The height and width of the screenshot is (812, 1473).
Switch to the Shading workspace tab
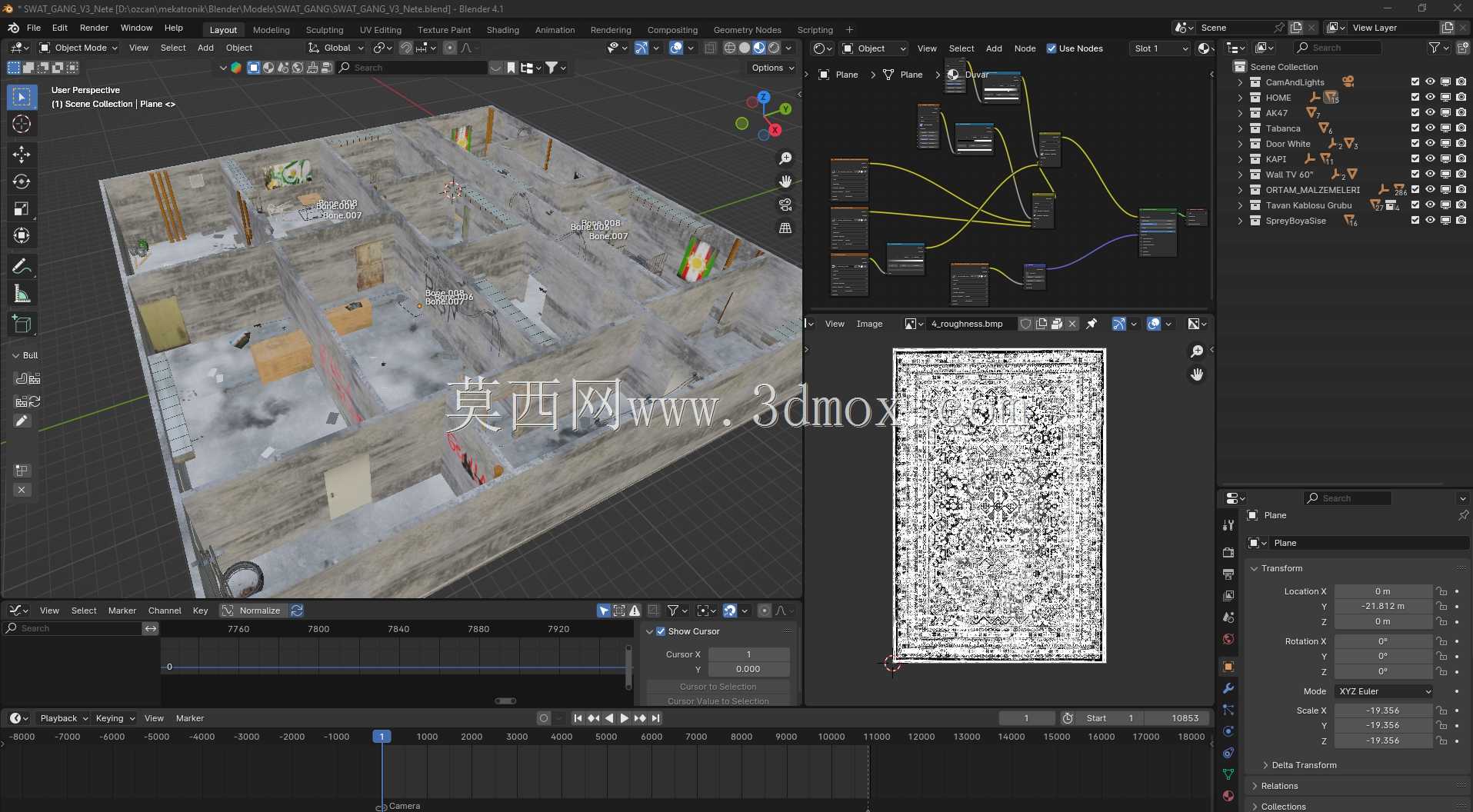(x=502, y=30)
